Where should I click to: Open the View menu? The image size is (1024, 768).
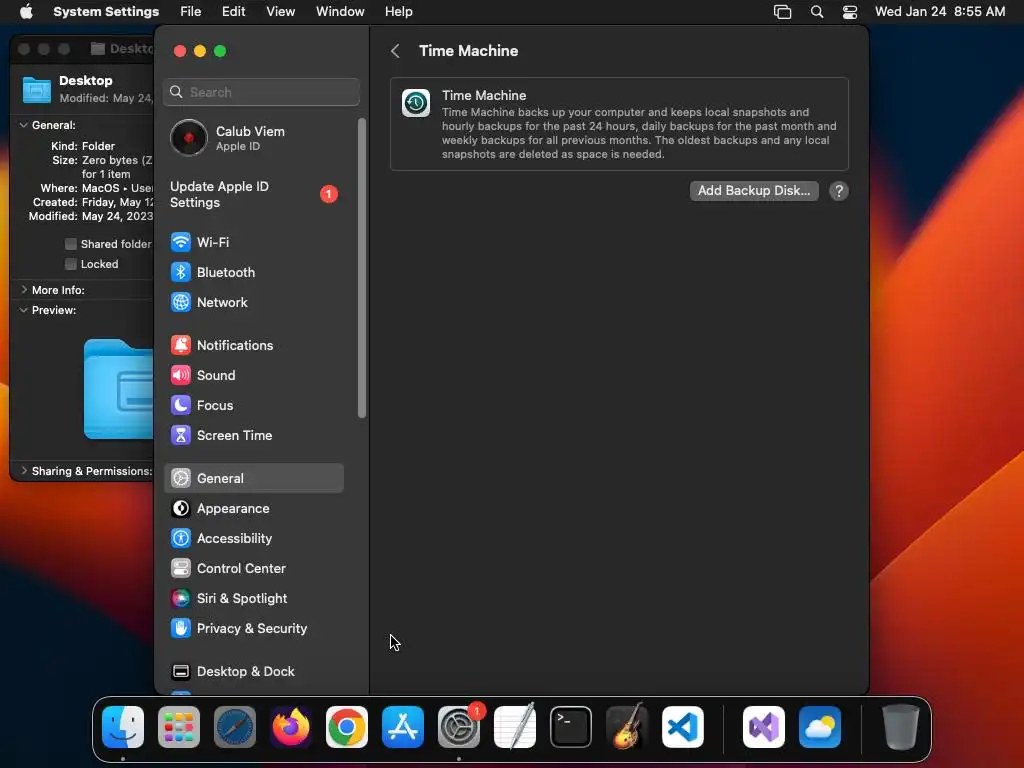[281, 12]
